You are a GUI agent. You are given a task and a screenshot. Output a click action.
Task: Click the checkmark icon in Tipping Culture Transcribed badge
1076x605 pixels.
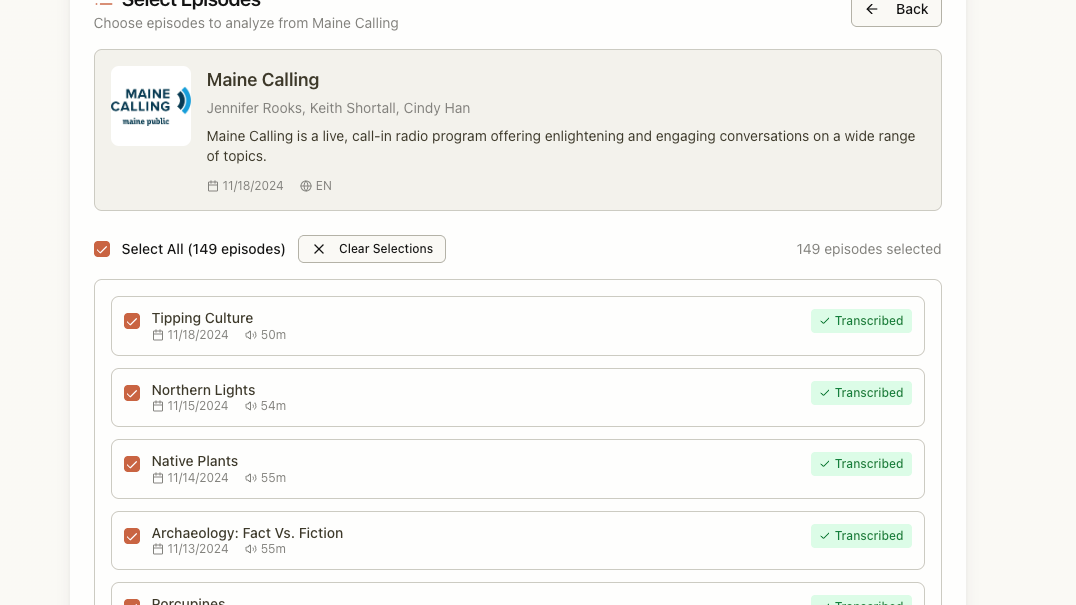tap(825, 321)
